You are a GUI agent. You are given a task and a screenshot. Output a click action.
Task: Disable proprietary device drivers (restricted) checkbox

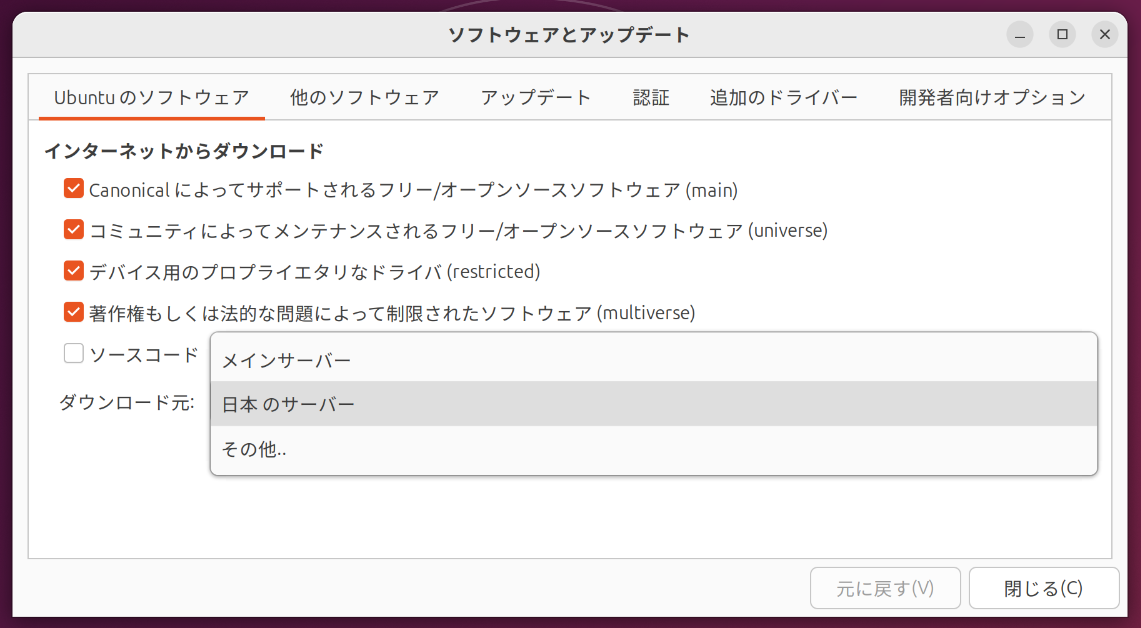pyautogui.click(x=73, y=271)
